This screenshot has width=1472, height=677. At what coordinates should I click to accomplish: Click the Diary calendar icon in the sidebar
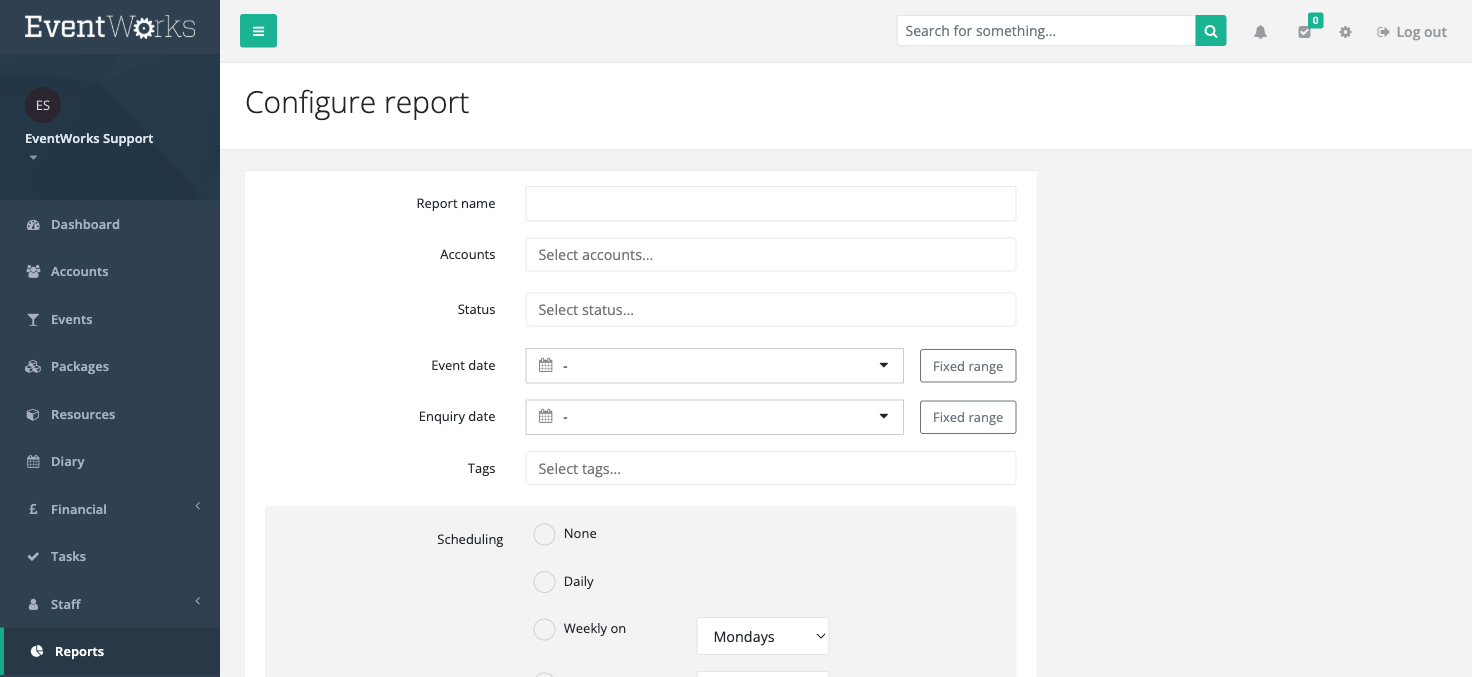tap(33, 462)
